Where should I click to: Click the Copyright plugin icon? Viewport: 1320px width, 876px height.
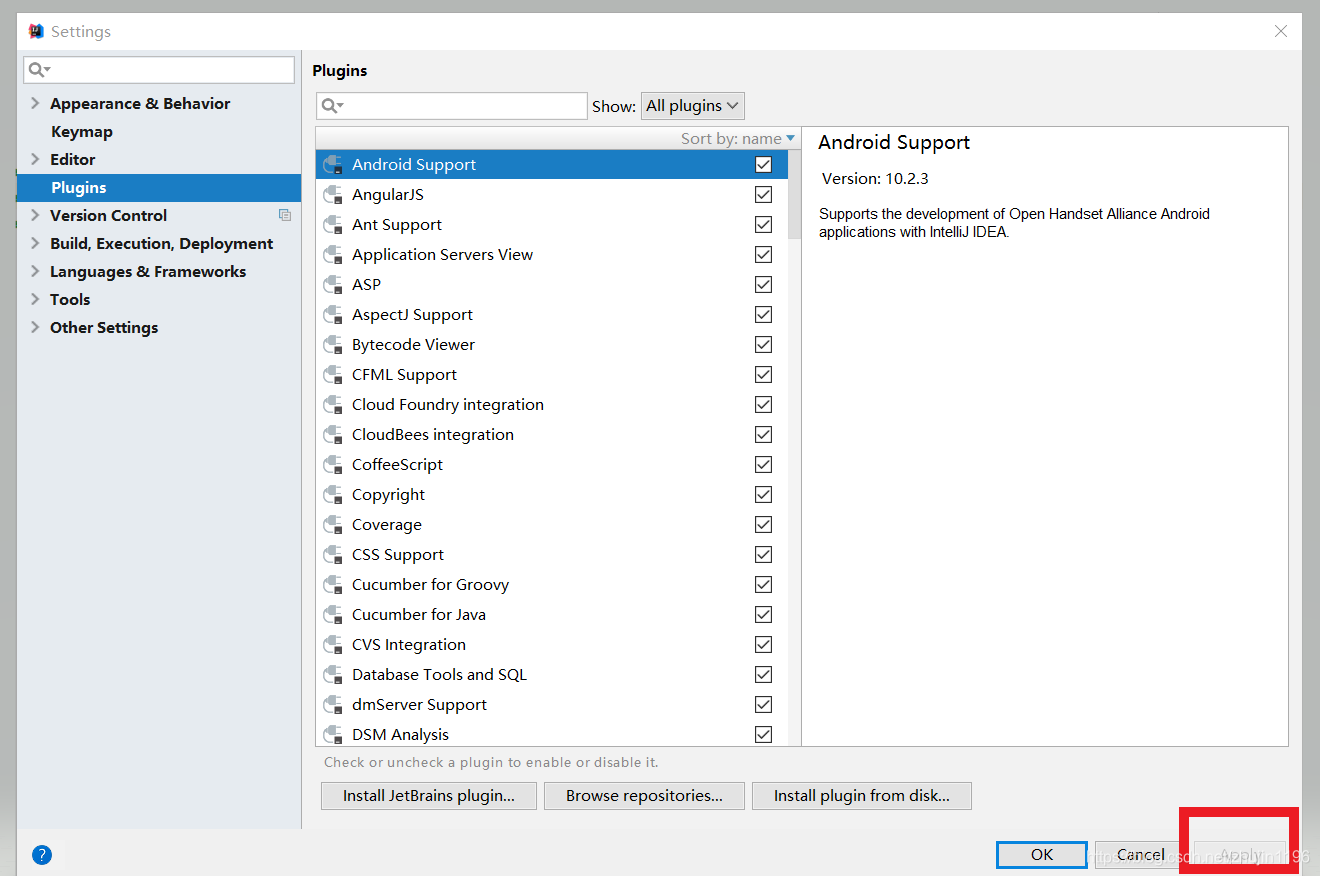333,495
